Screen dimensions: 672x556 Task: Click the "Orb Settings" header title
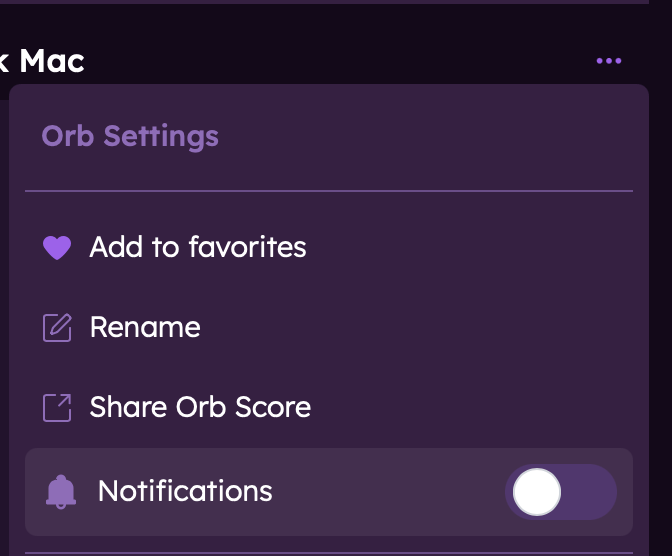[130, 136]
